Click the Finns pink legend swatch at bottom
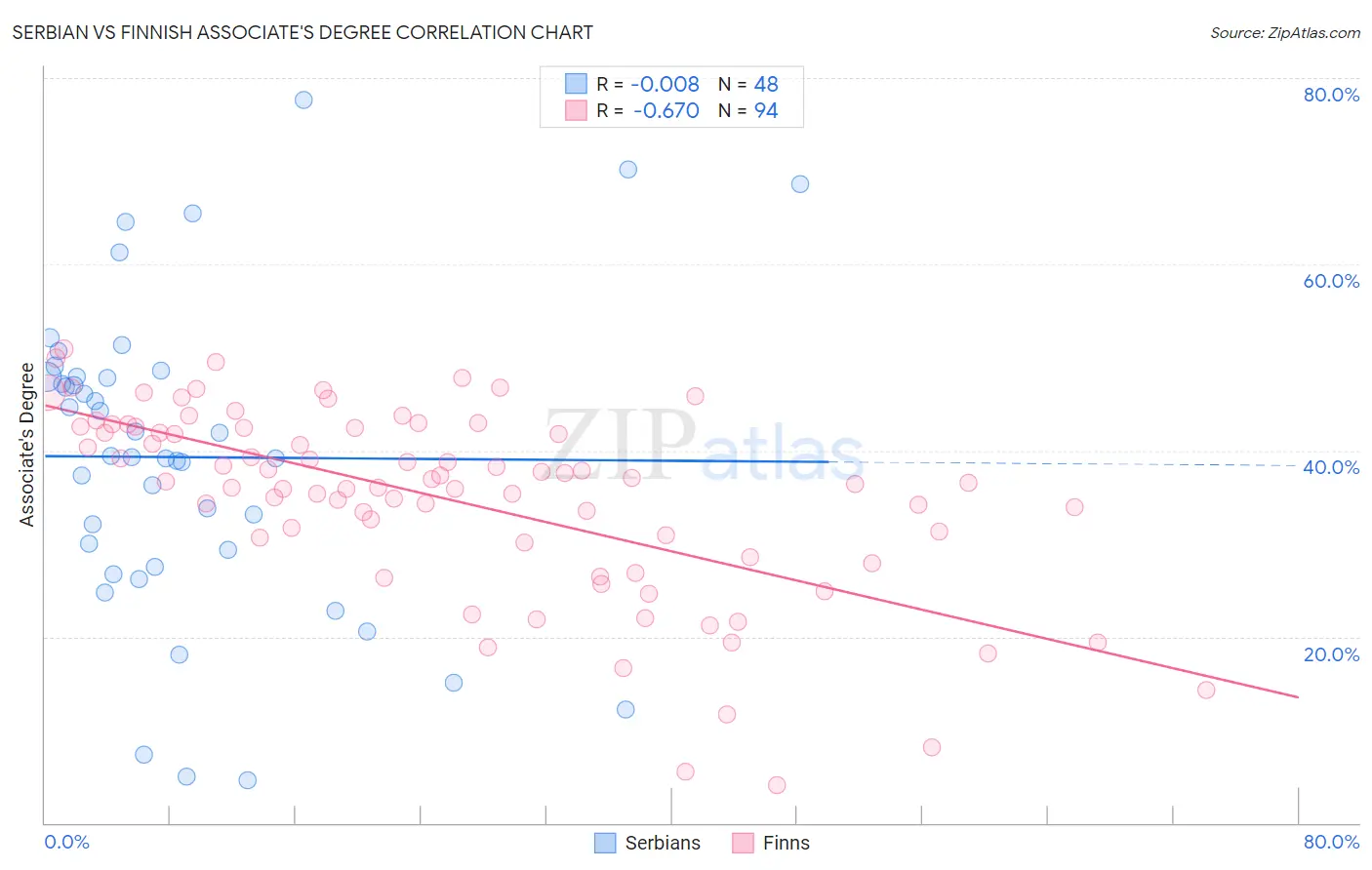1372x870 pixels. [744, 843]
